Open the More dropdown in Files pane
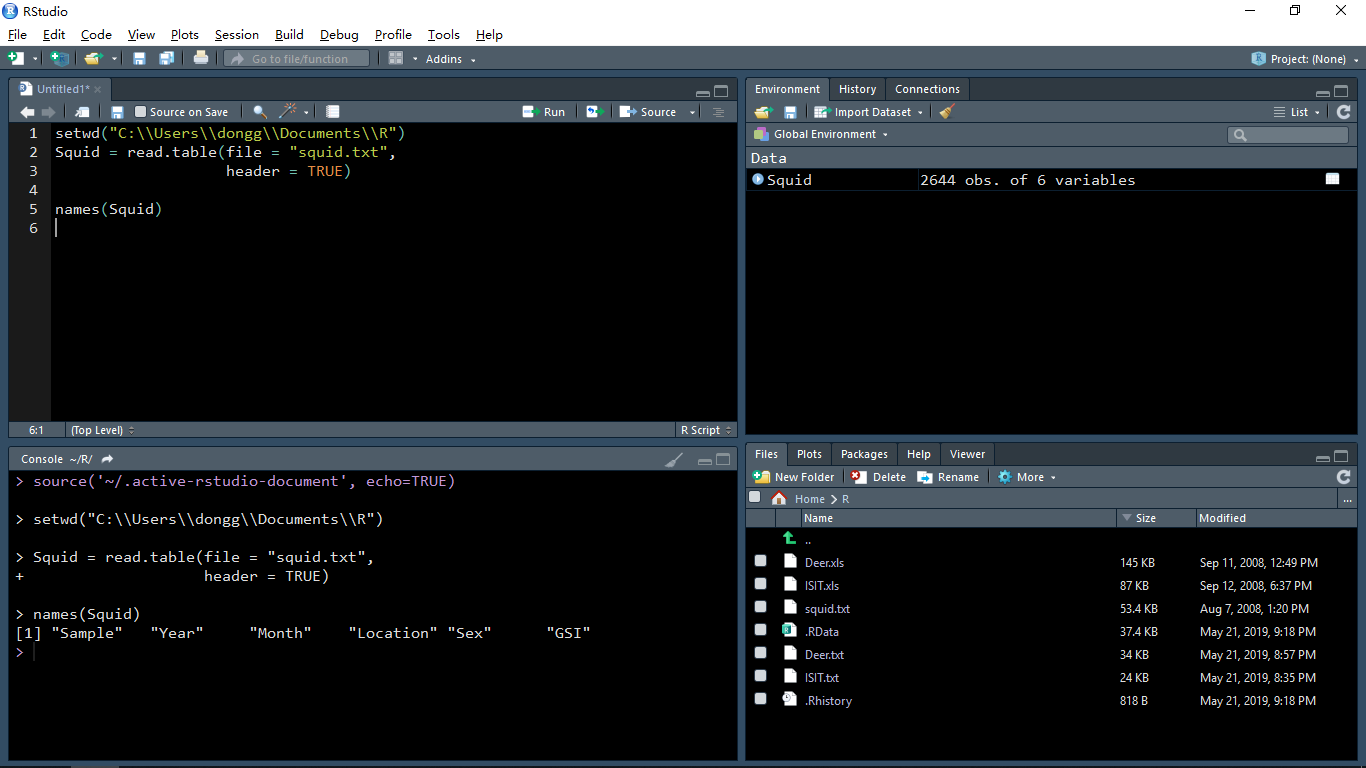This screenshot has height=768, width=1366. click(x=1027, y=477)
